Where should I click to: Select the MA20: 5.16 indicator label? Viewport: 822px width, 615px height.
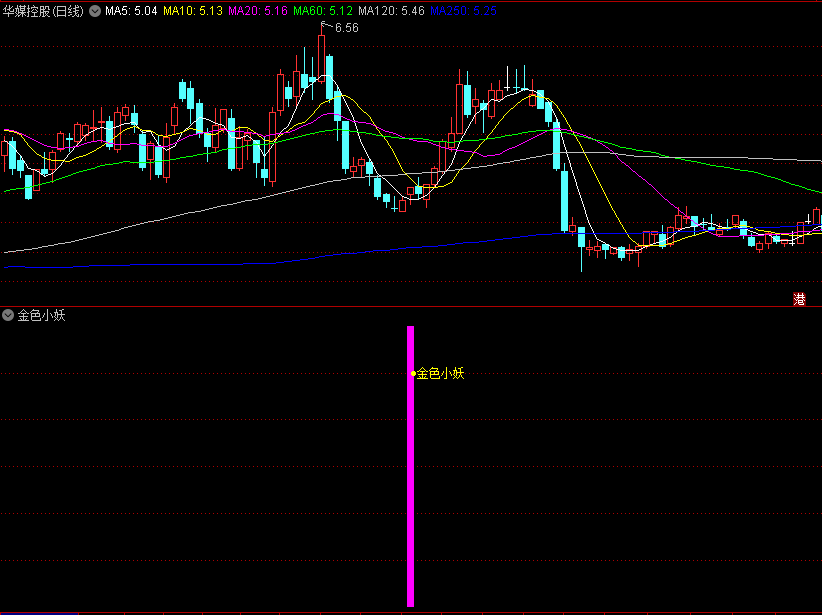258,11
